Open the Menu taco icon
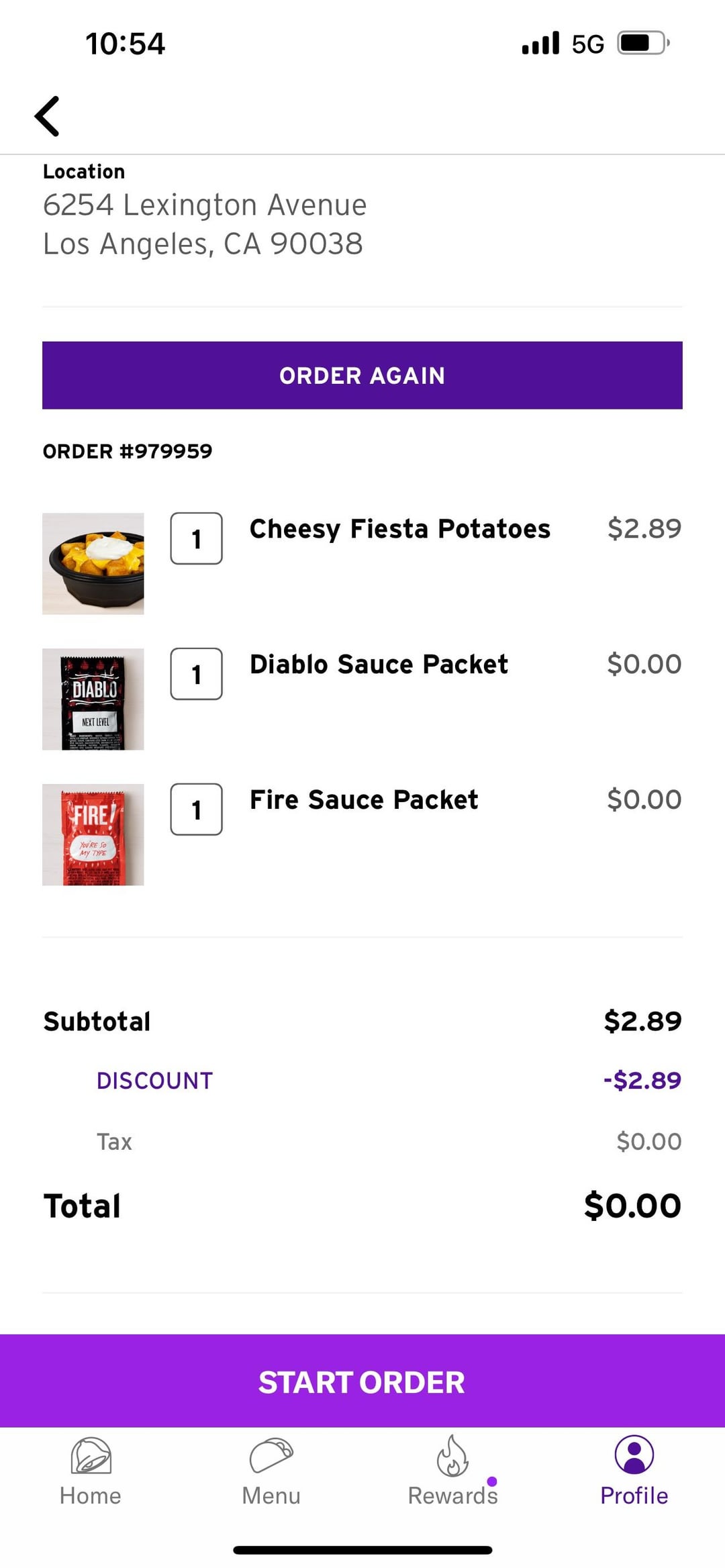Screen dimensions: 725x1568 [x=271, y=1455]
